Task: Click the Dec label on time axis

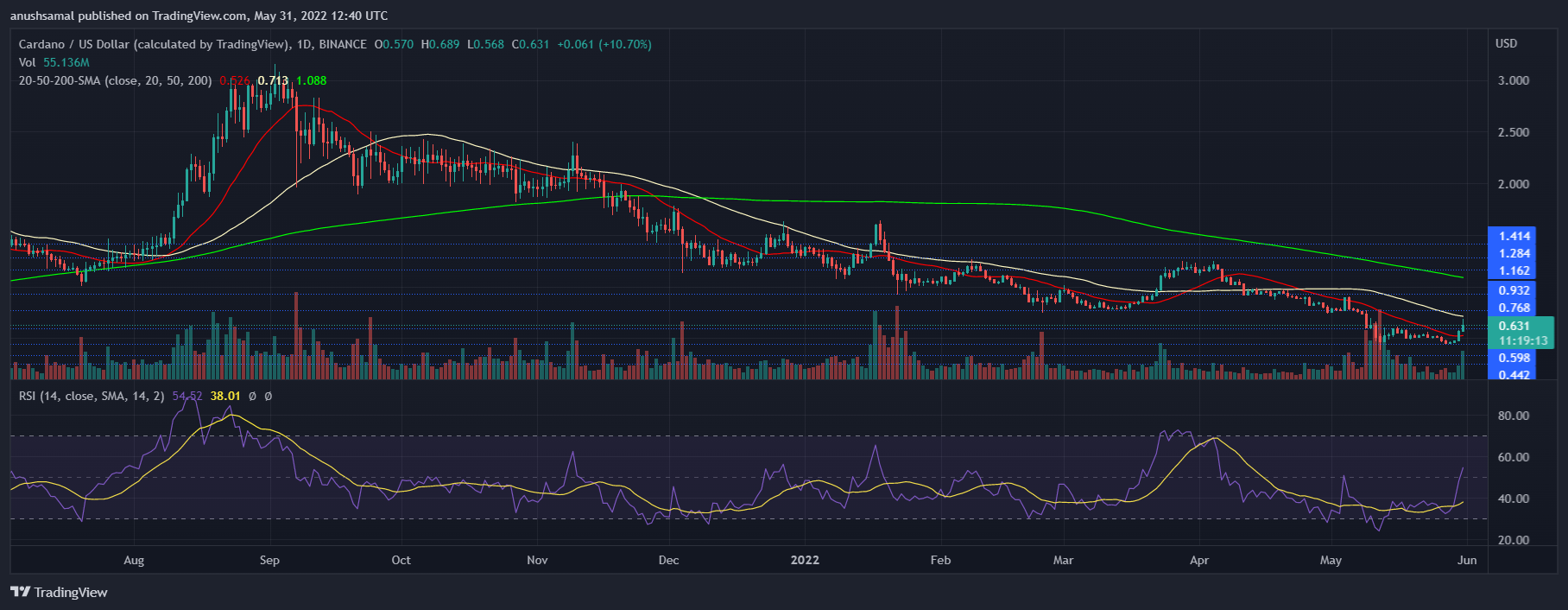Action: pos(668,560)
